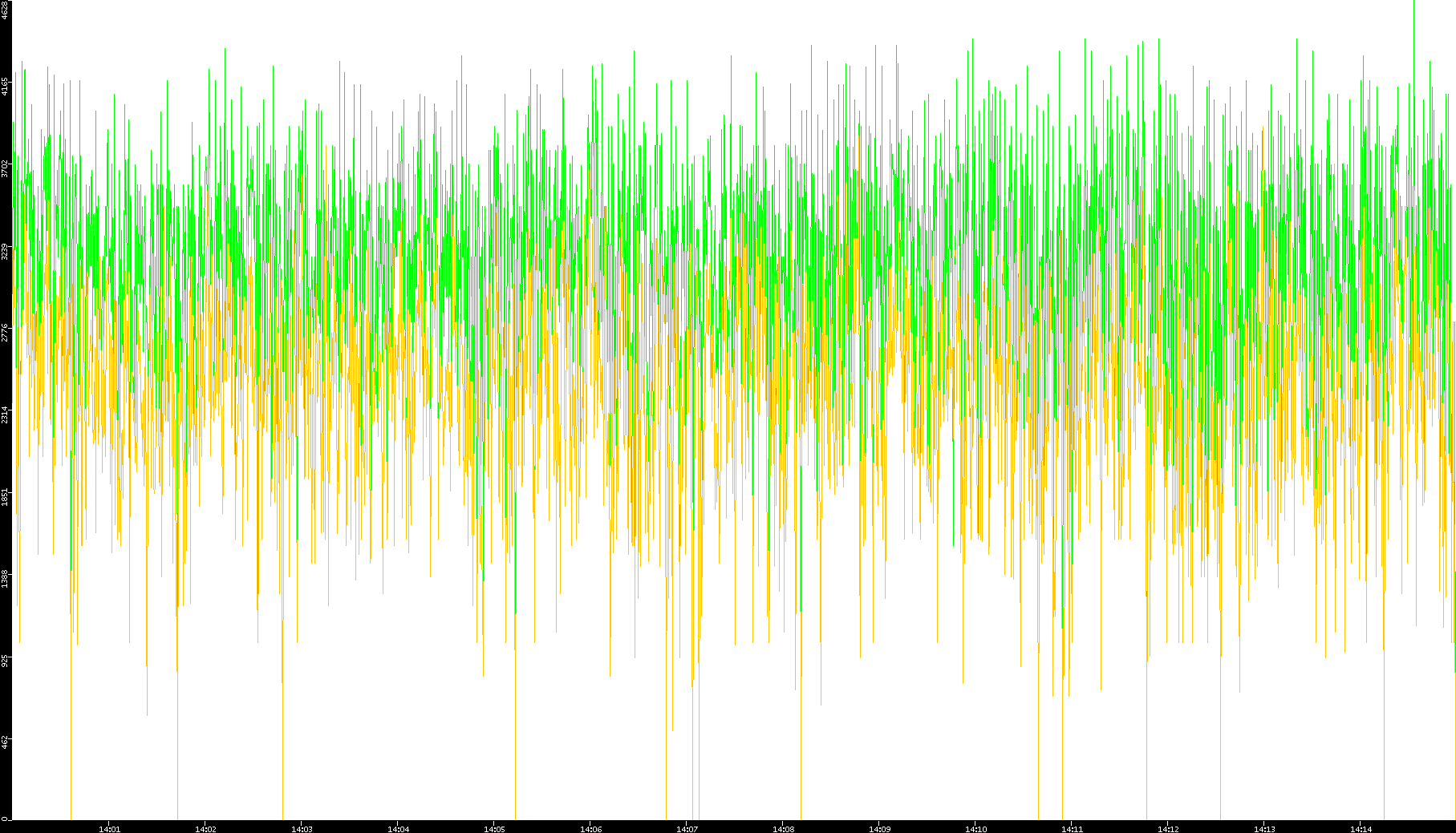Select the 2776 y-axis label
This screenshot has width=1456, height=833.
point(5,333)
